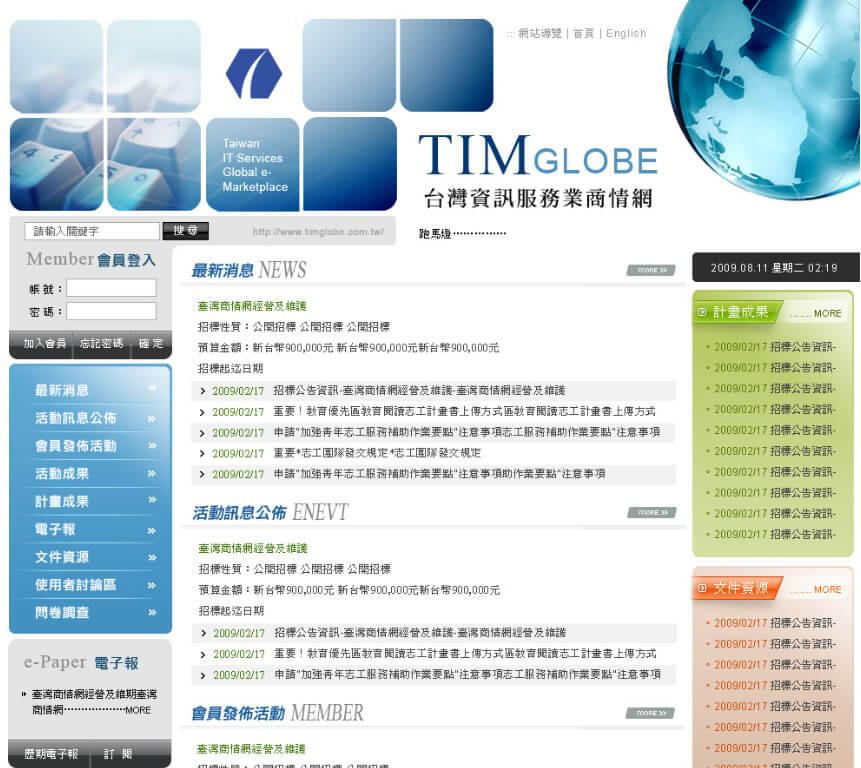Click the double-arrow icon beside 使用者討論區 menu item
Screen dimensions: 861x768
pyautogui.click(x=152, y=586)
